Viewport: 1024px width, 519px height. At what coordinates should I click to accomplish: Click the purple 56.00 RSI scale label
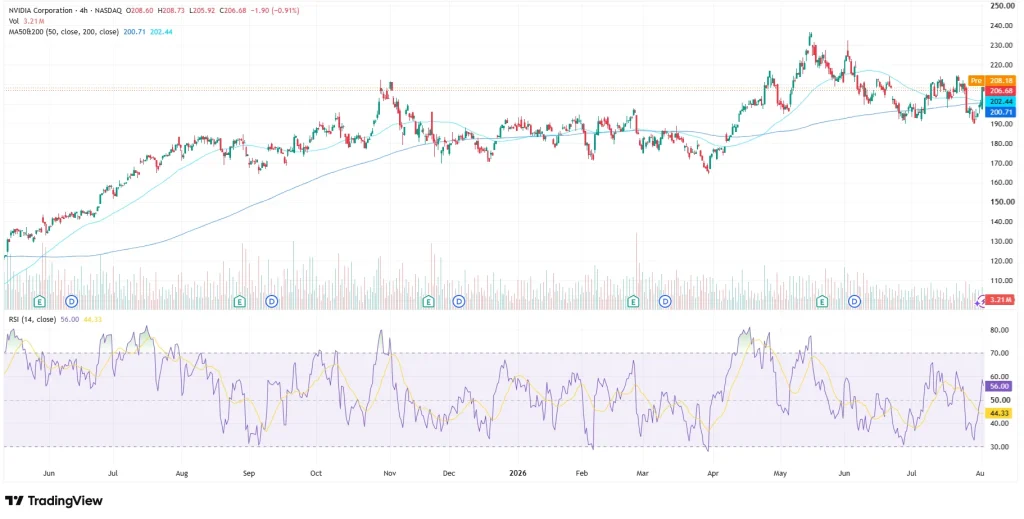tap(1000, 386)
